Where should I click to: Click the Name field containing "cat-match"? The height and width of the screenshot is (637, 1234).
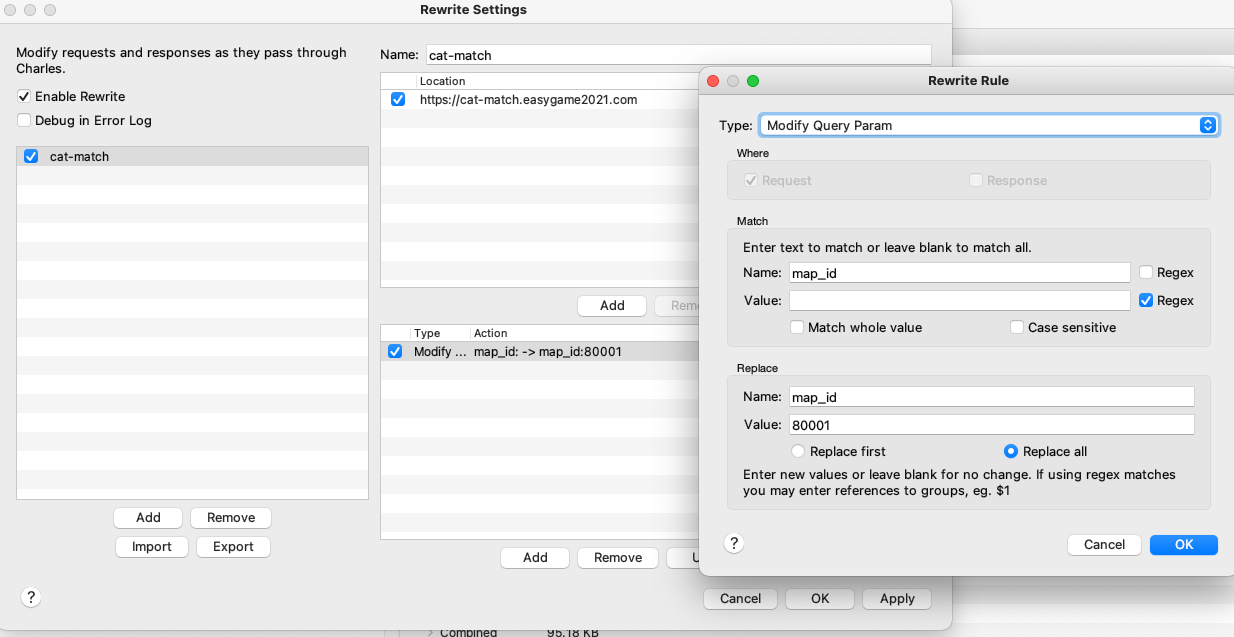(679, 54)
